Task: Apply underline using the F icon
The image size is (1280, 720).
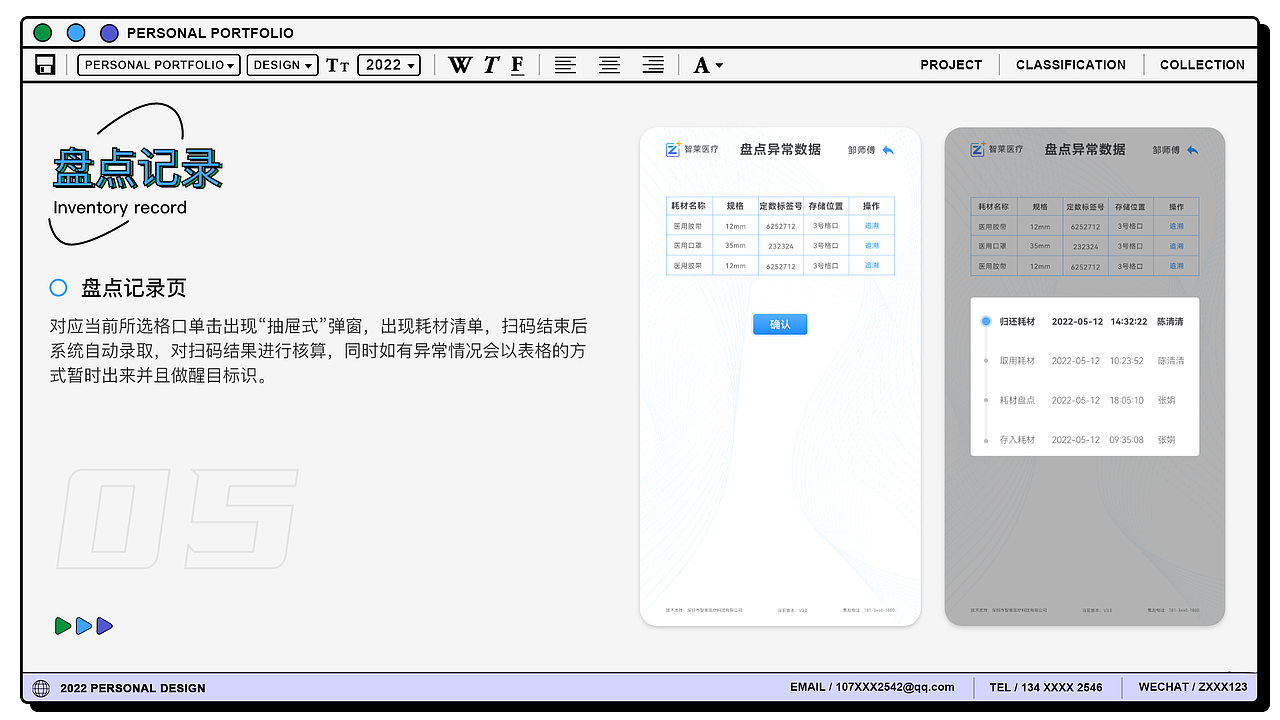Action: coord(517,64)
